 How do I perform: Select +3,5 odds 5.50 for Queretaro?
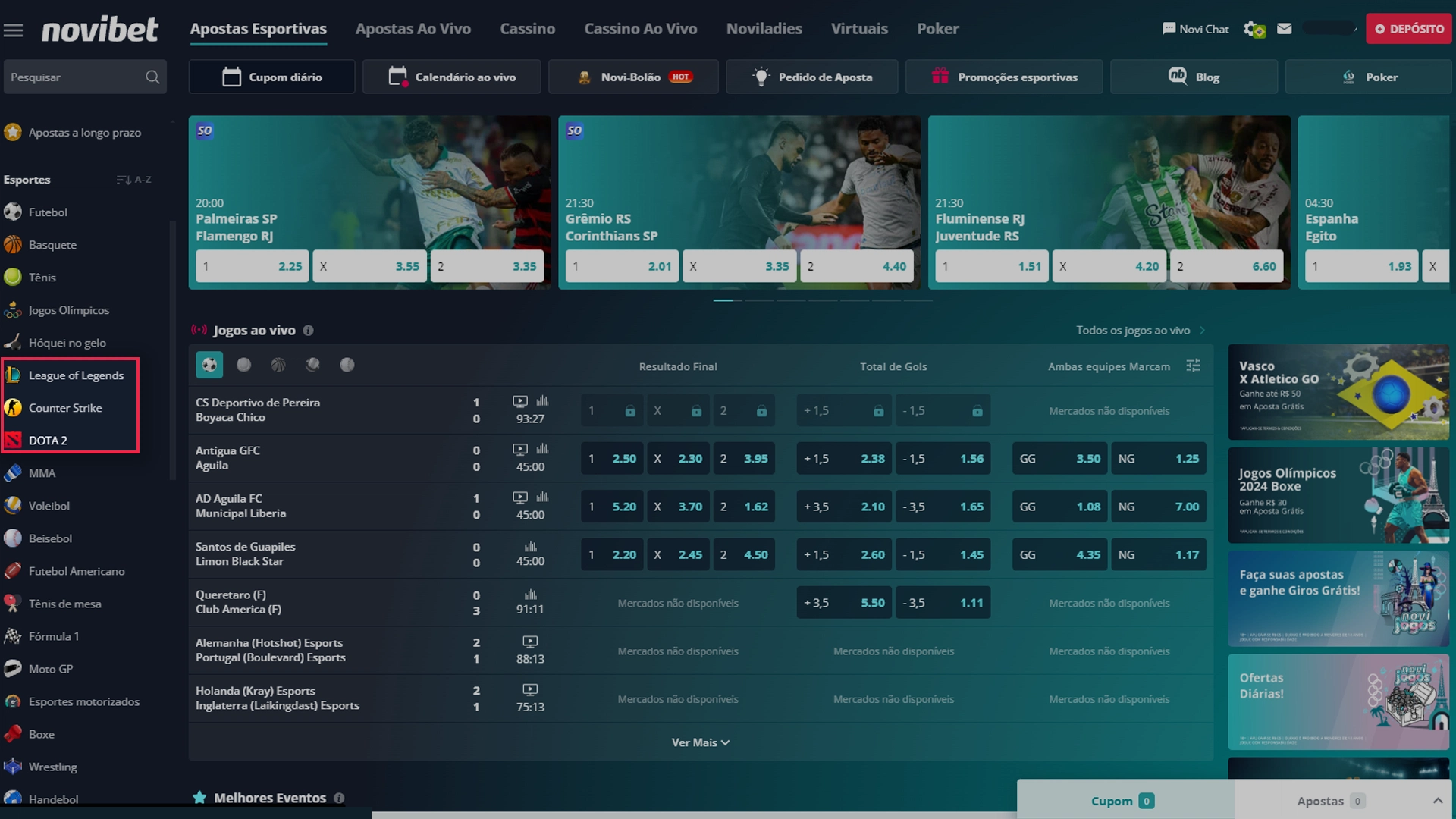844,603
